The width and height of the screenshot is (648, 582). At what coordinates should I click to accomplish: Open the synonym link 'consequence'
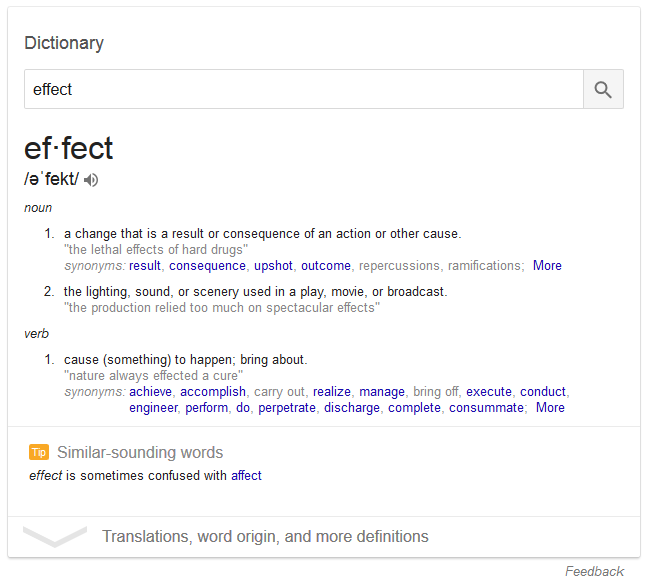pos(207,266)
